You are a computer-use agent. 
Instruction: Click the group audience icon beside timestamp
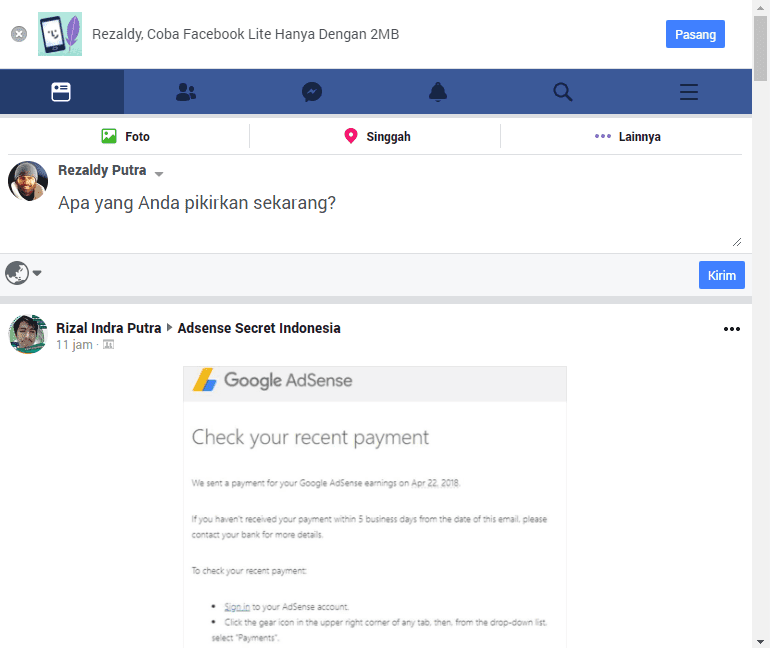(x=109, y=345)
